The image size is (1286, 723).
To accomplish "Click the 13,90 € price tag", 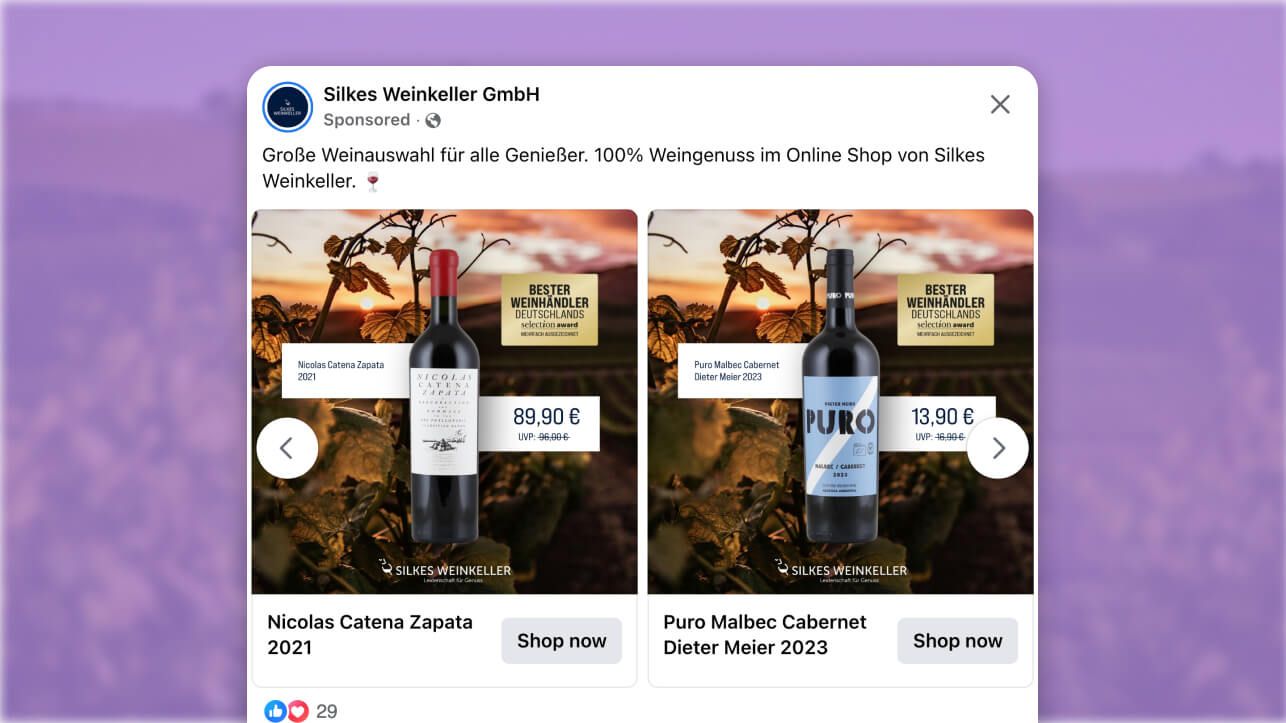I will pyautogui.click(x=938, y=424).
